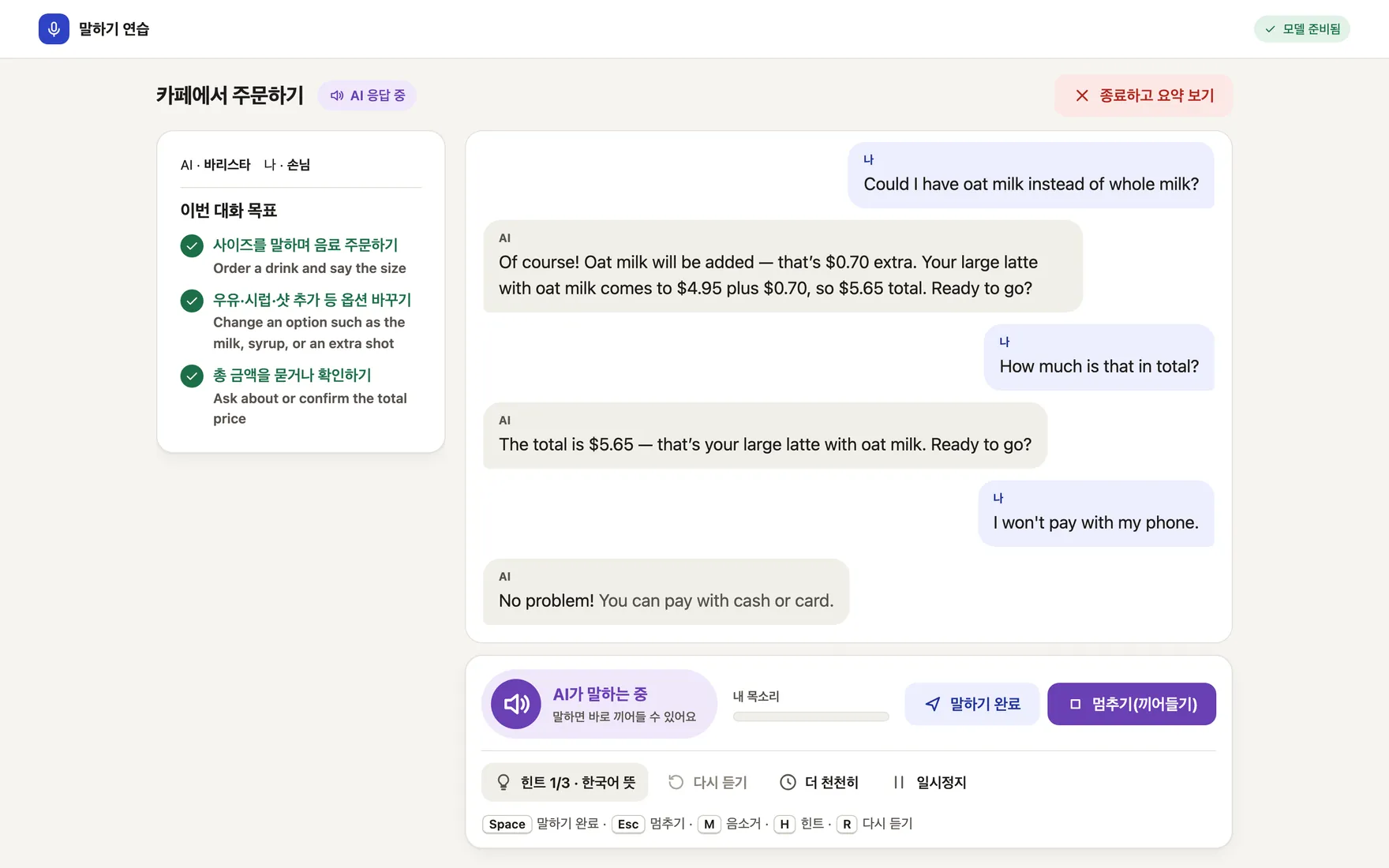Click the paper-plane icon on 말하기 완료
The height and width of the screenshot is (868, 1389).
pyautogui.click(x=933, y=704)
